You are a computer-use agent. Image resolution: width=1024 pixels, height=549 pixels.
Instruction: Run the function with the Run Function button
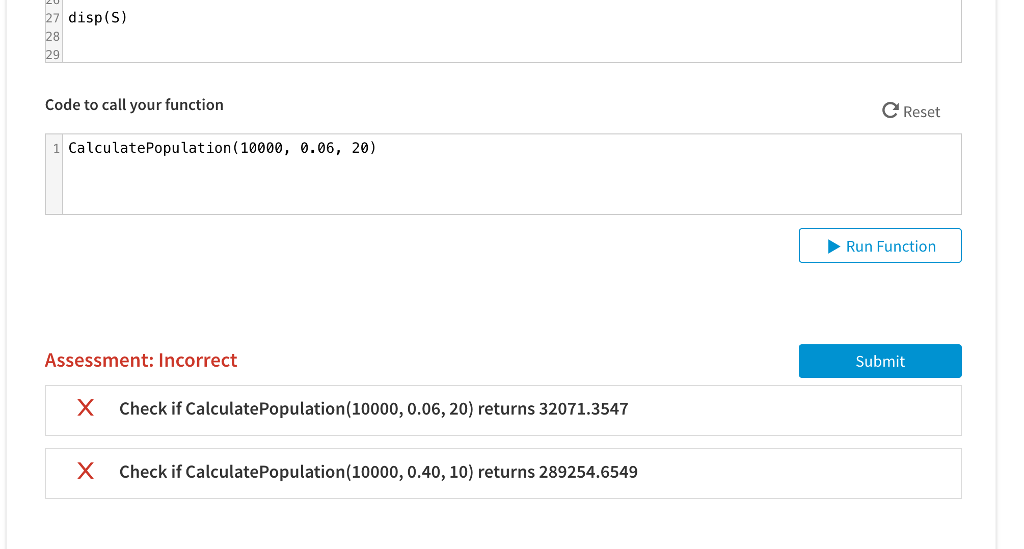coord(880,245)
